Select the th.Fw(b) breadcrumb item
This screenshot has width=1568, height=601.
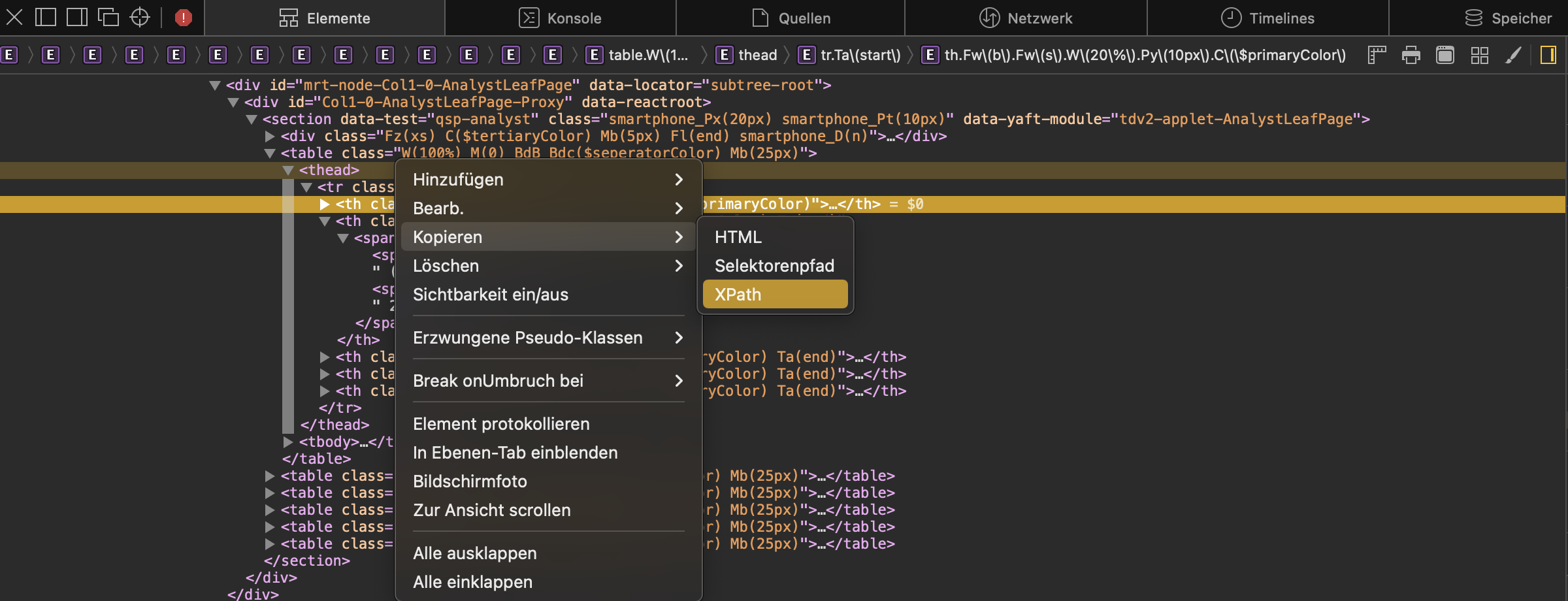[x=1134, y=55]
